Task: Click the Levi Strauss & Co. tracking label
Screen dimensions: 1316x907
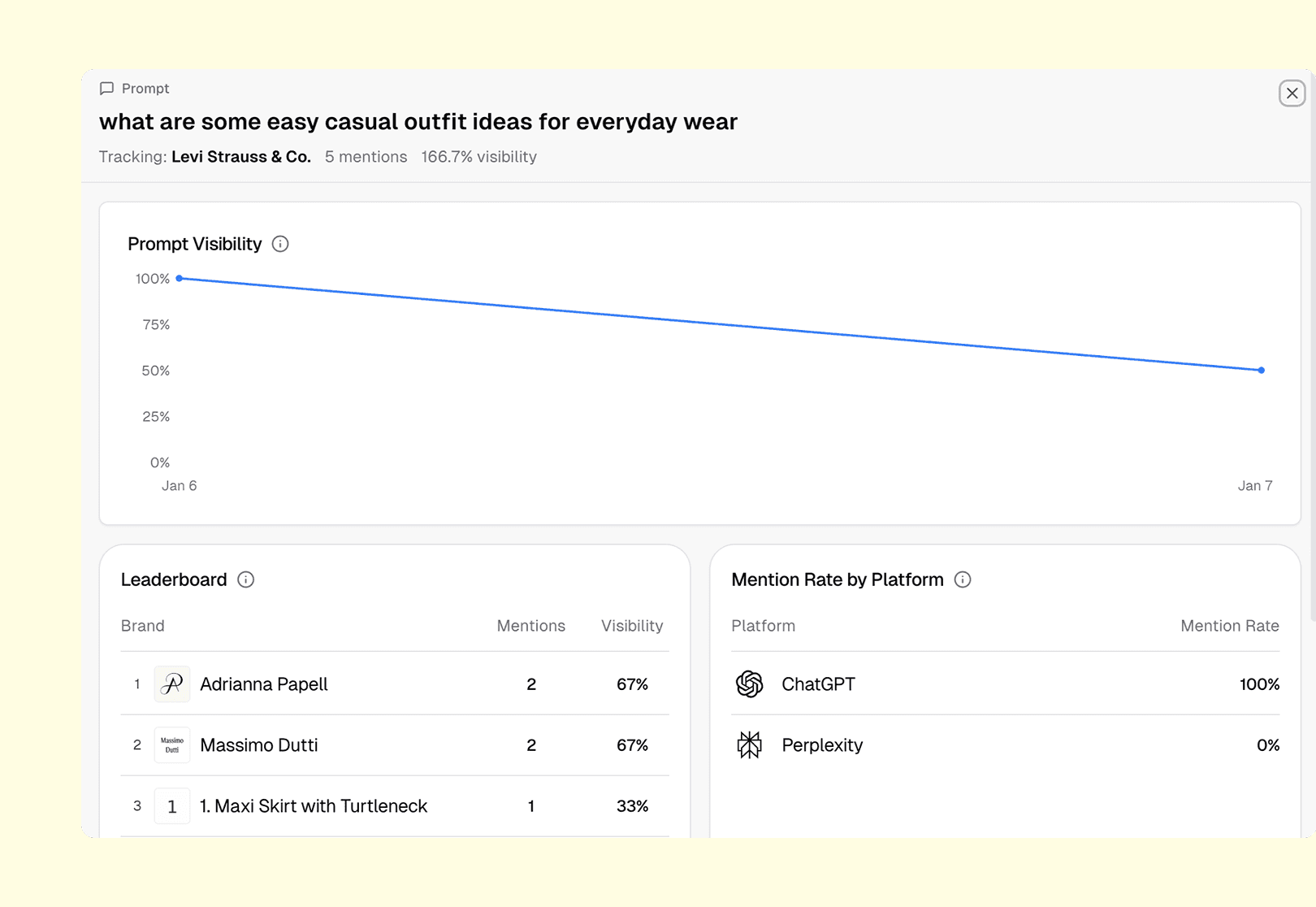Action: point(241,157)
